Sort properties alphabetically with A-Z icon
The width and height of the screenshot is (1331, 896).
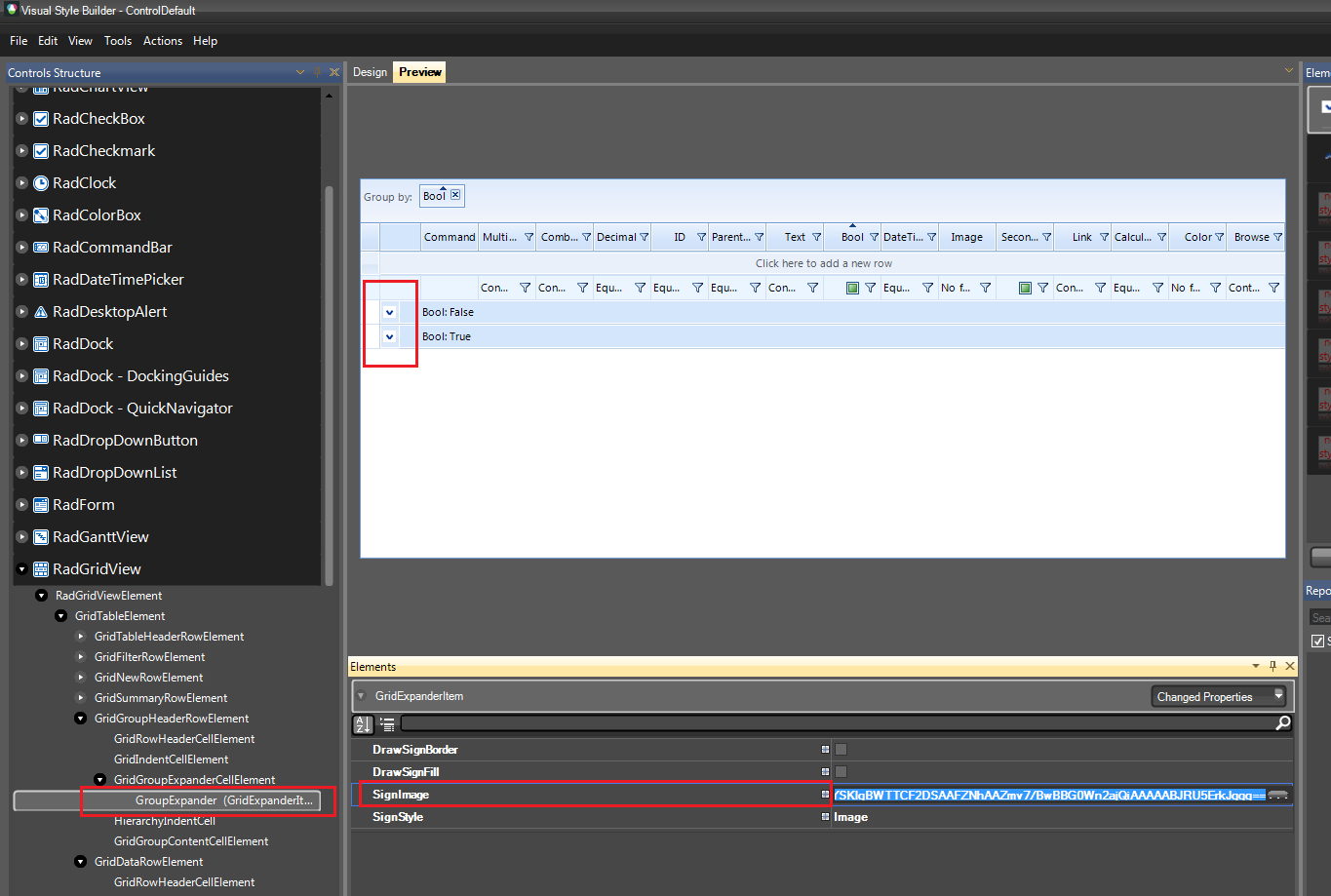tap(363, 723)
